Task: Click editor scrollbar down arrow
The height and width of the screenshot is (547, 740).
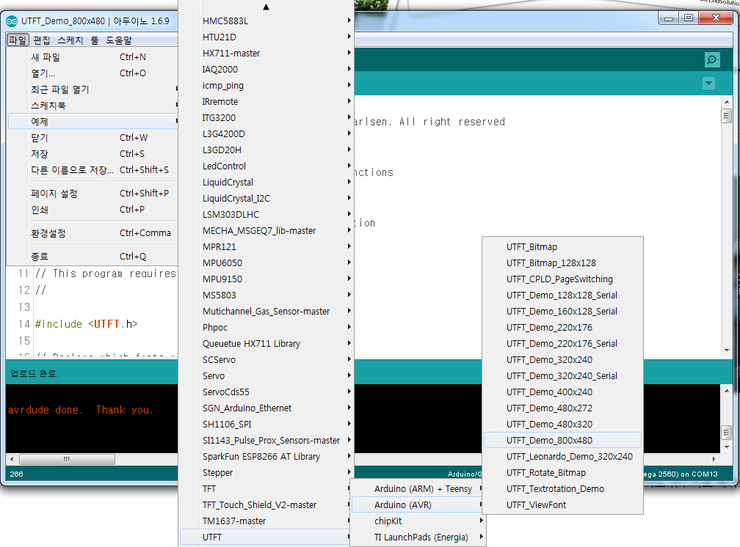Action: pyautogui.click(x=726, y=350)
